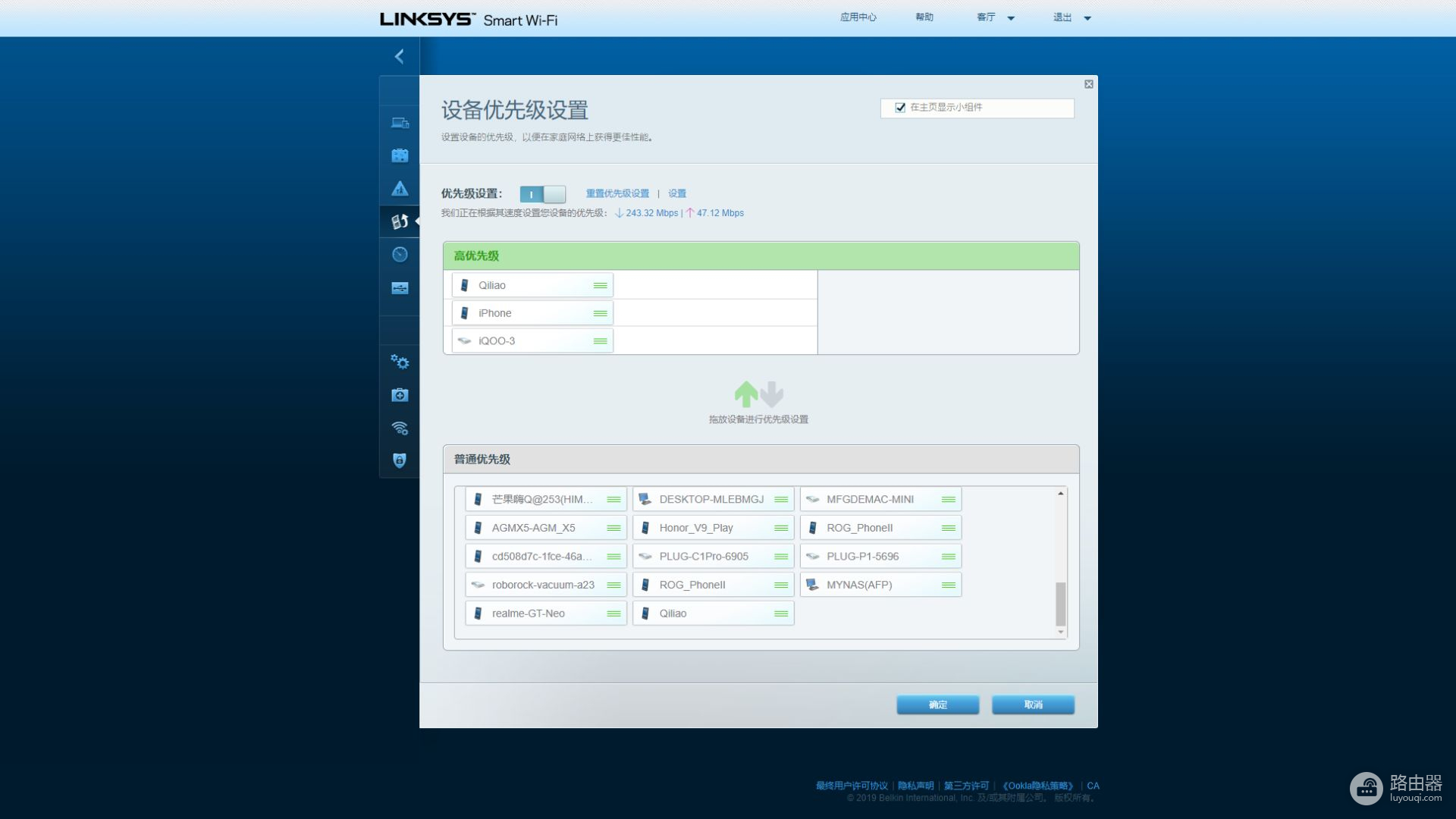Open 应用中心 from the top navigation

(857, 17)
